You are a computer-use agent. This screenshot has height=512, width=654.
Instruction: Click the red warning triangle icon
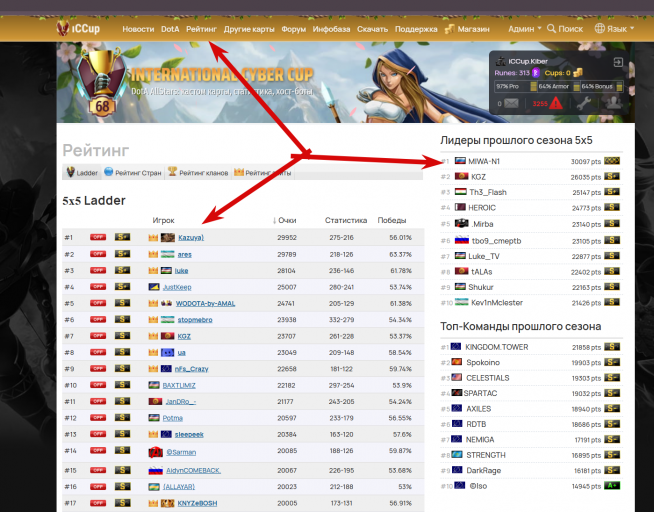coord(556,103)
